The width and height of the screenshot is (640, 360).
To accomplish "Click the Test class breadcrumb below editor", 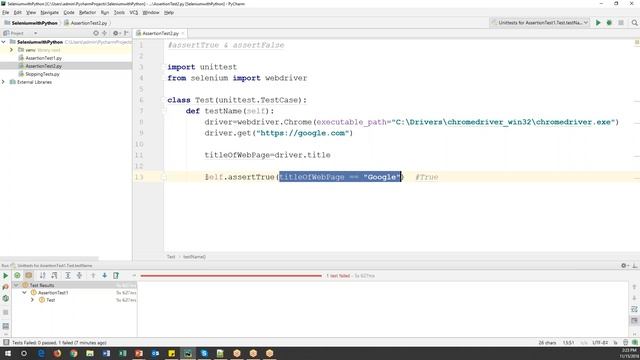I will (x=171, y=257).
